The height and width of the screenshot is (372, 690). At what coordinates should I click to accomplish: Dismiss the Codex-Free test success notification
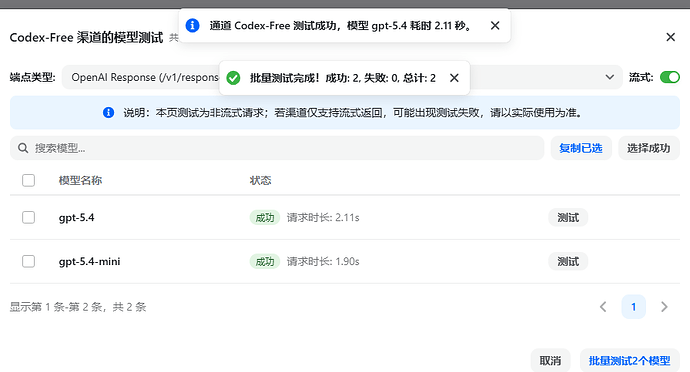[x=495, y=26]
